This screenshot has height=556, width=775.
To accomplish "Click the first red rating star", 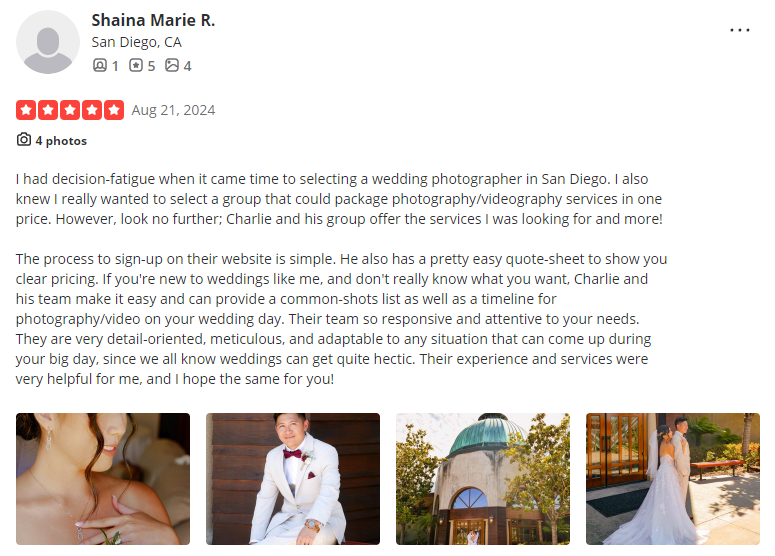I will coord(26,110).
